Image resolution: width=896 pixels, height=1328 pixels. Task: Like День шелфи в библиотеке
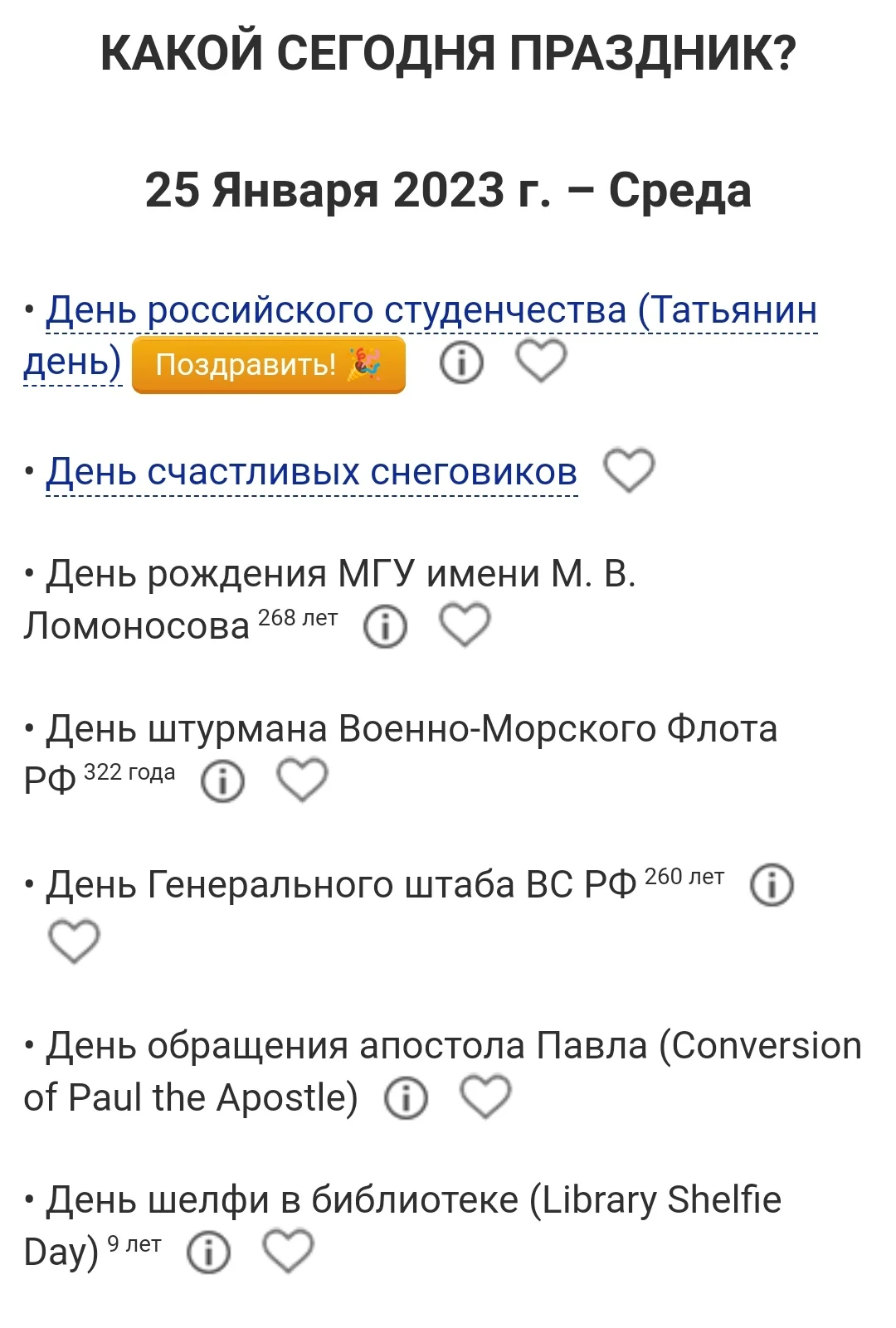288,1251
